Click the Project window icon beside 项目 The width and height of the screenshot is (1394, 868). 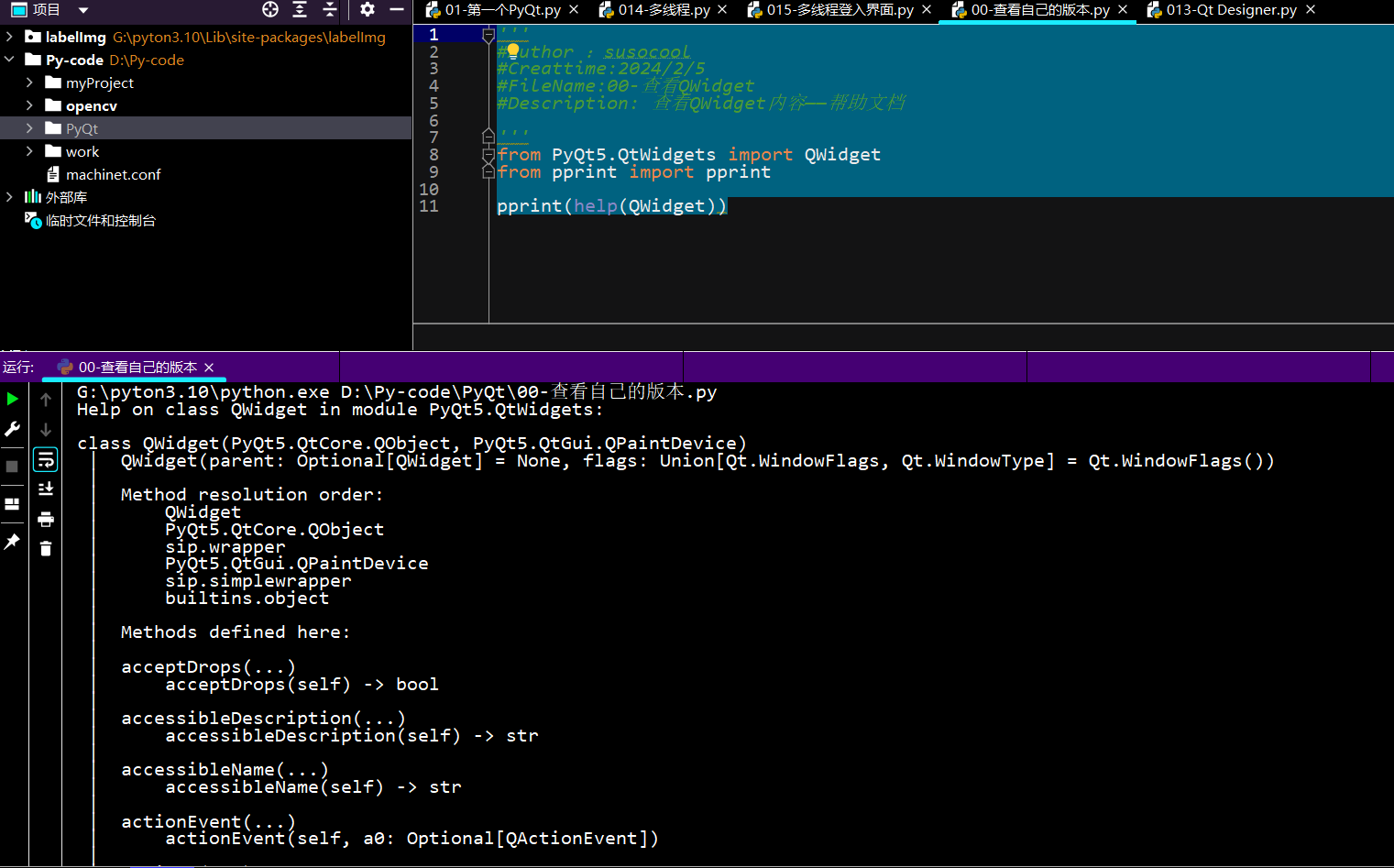pyautogui.click(x=18, y=10)
